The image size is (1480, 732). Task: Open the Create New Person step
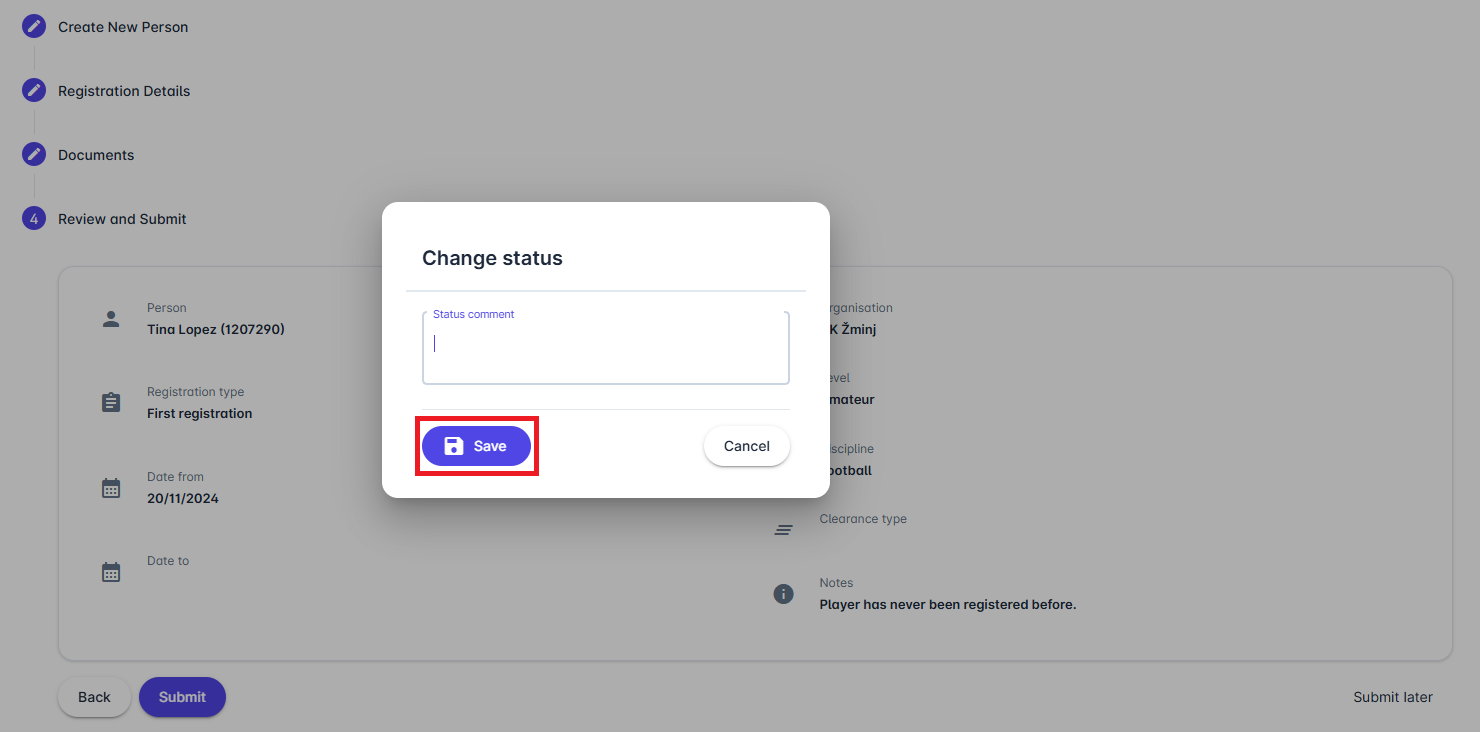point(123,27)
